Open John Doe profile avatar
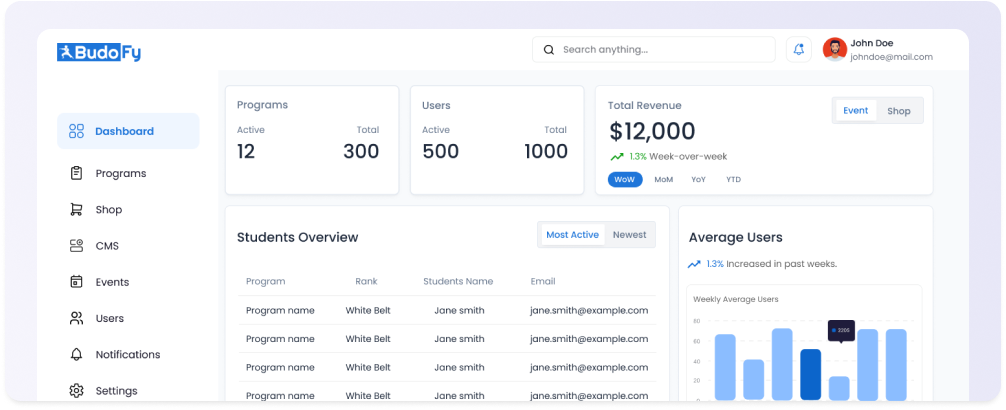 click(834, 49)
